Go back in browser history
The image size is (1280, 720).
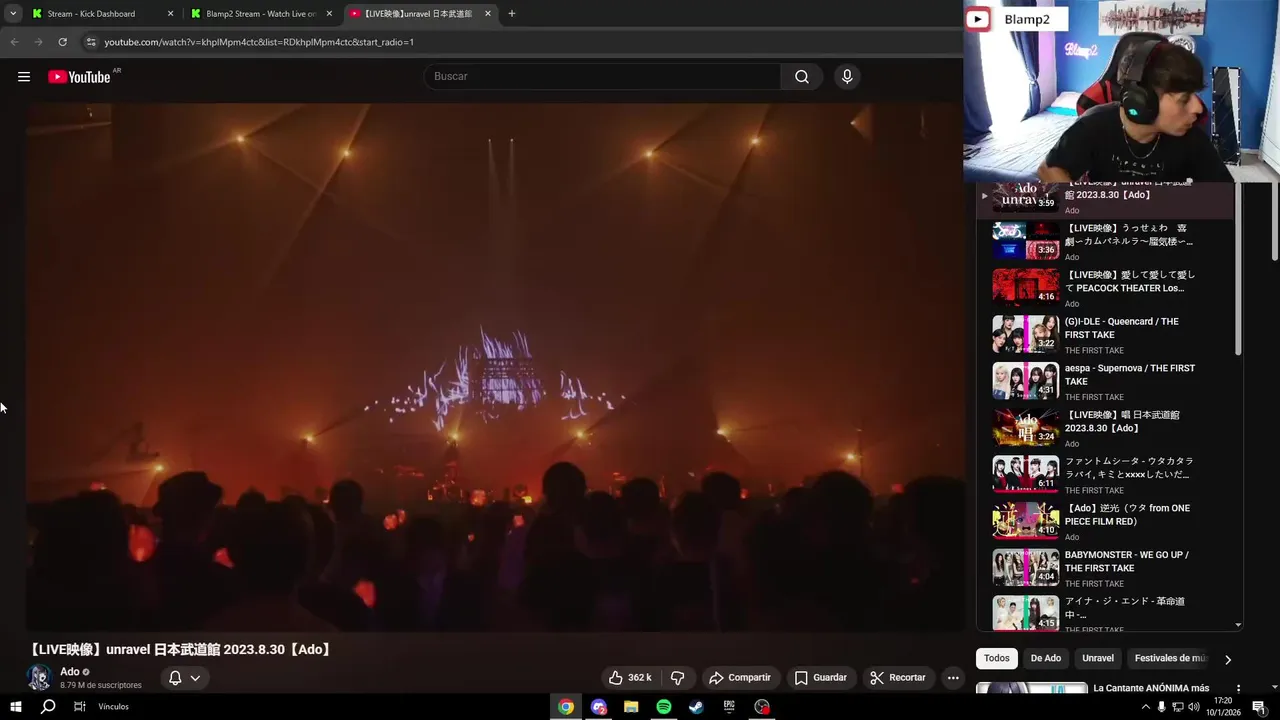[x=14, y=42]
